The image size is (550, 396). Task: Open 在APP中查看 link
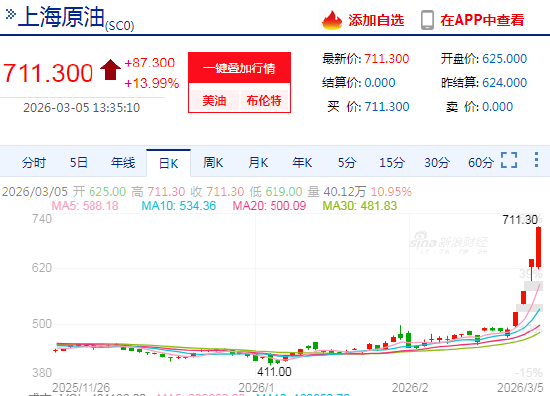pyautogui.click(x=482, y=20)
